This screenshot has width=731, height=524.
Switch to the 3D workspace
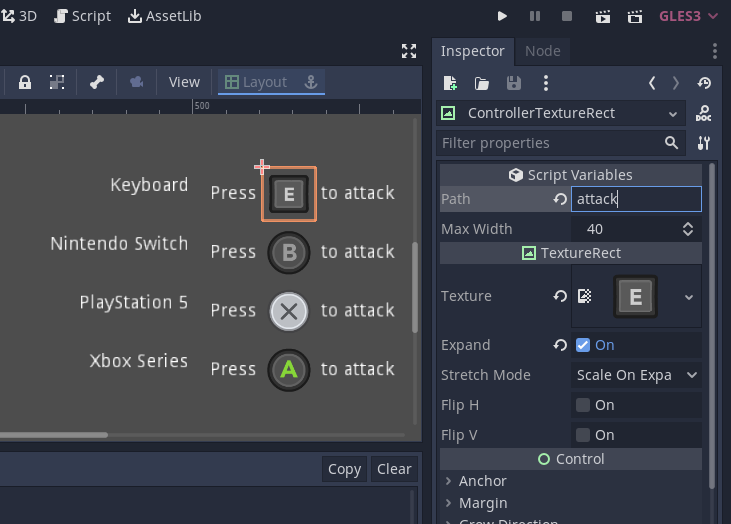tap(19, 16)
